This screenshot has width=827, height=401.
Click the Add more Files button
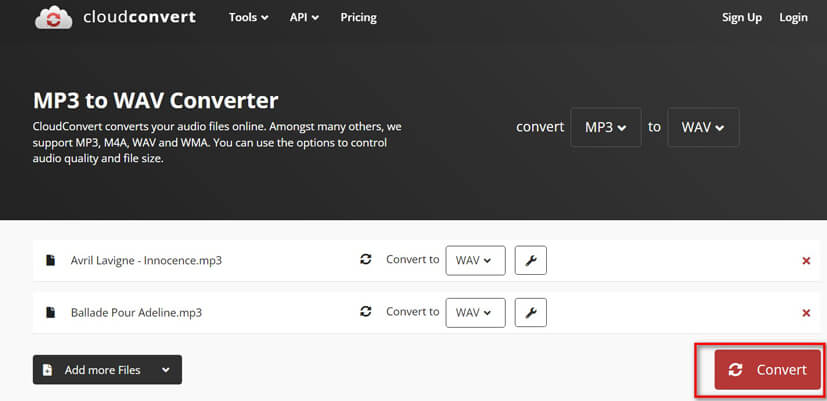click(x=107, y=369)
